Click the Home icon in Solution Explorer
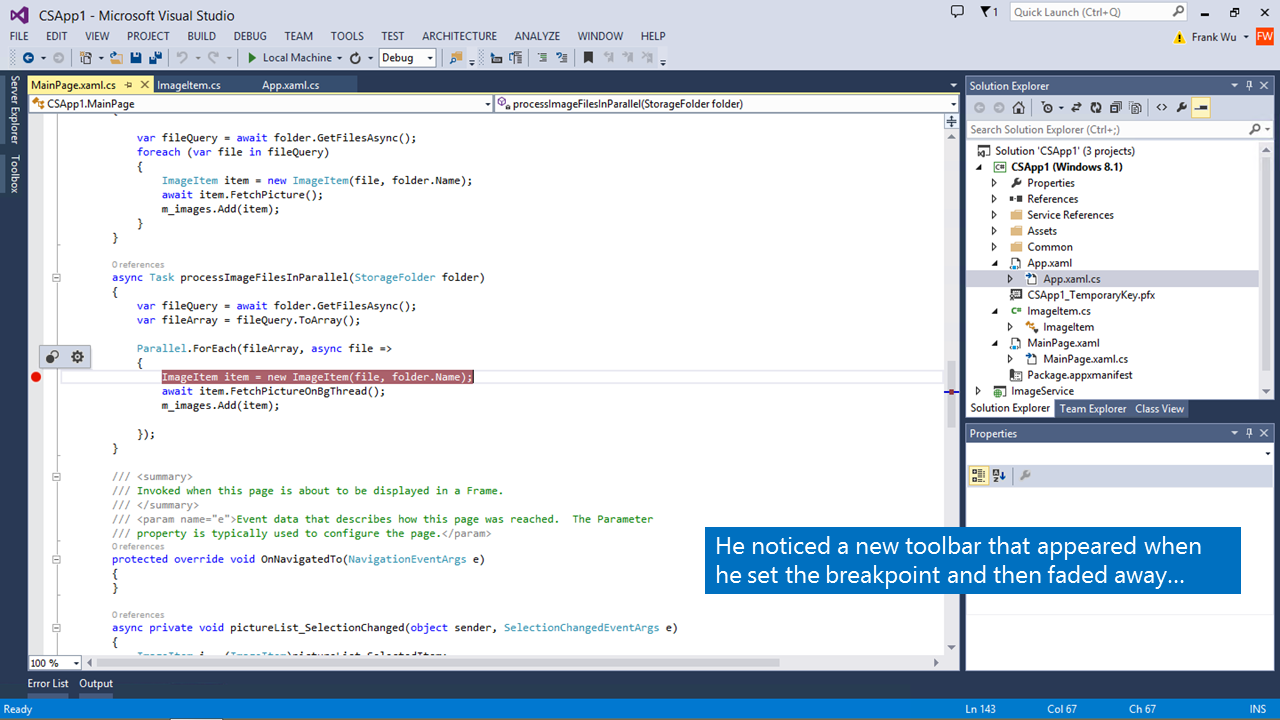The image size is (1280, 720). (1018, 108)
